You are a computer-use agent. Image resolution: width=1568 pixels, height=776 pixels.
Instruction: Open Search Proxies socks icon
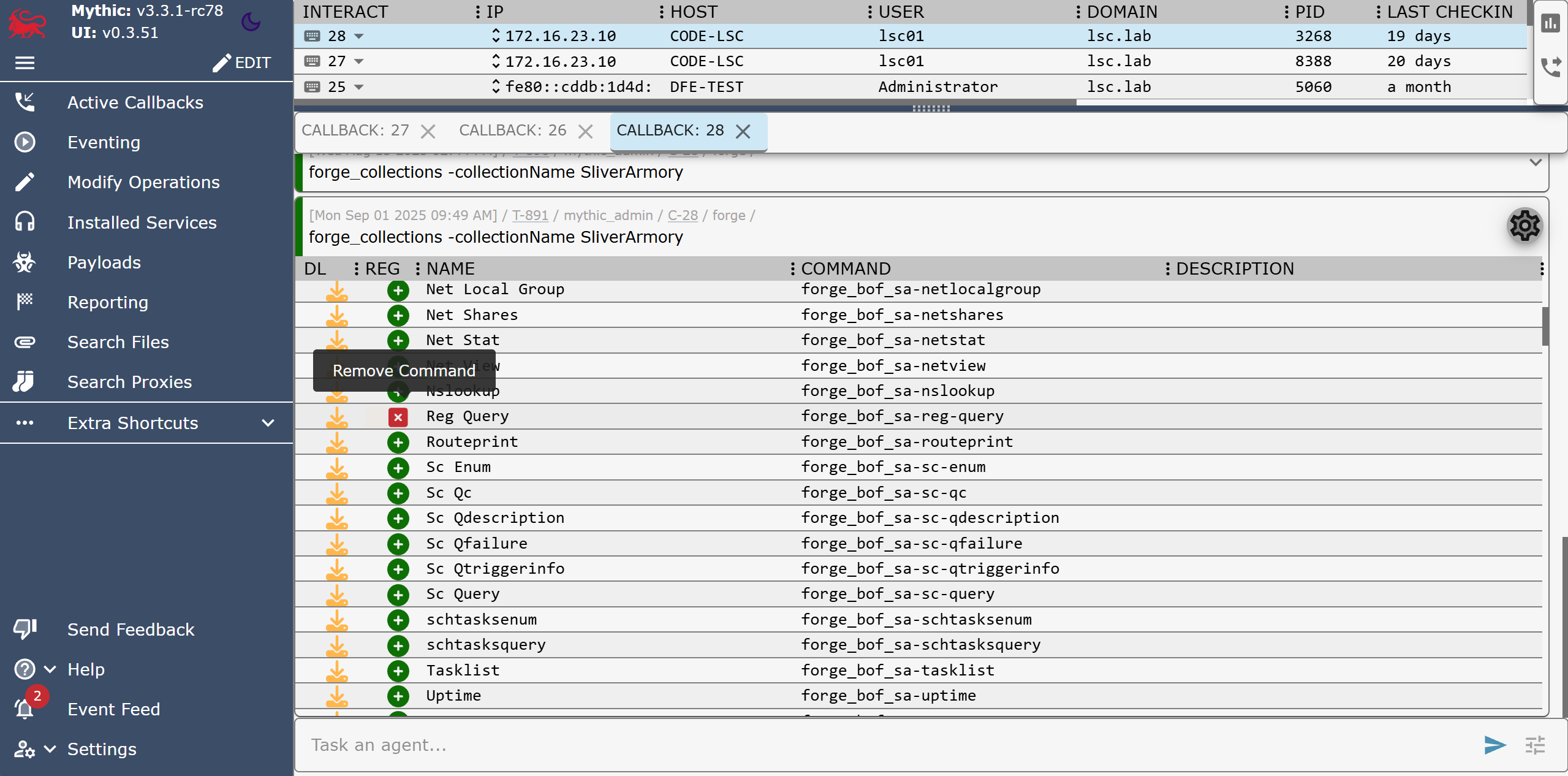25,382
